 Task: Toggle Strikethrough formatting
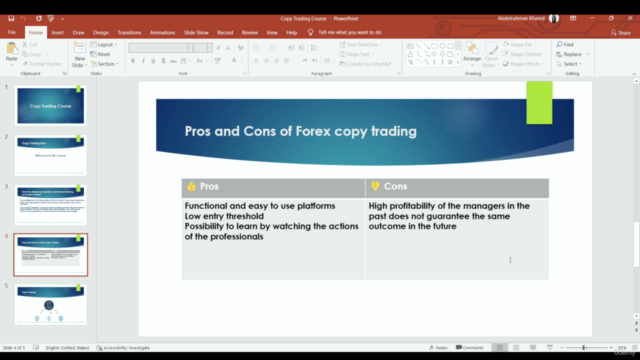pyautogui.click(x=173, y=61)
